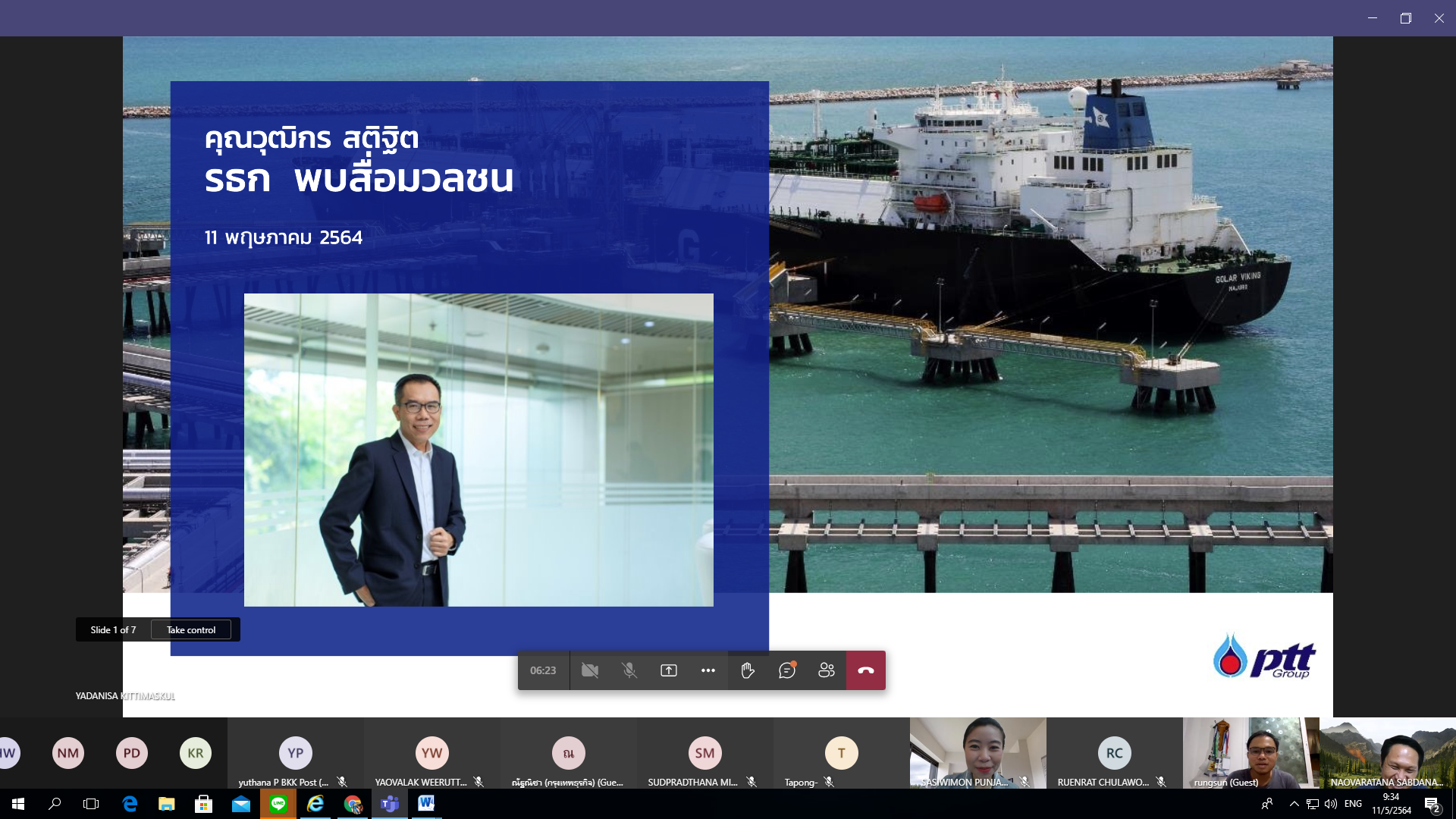This screenshot has height=819, width=1456.
Task: Show the meeting chat conversation
Action: 786,670
